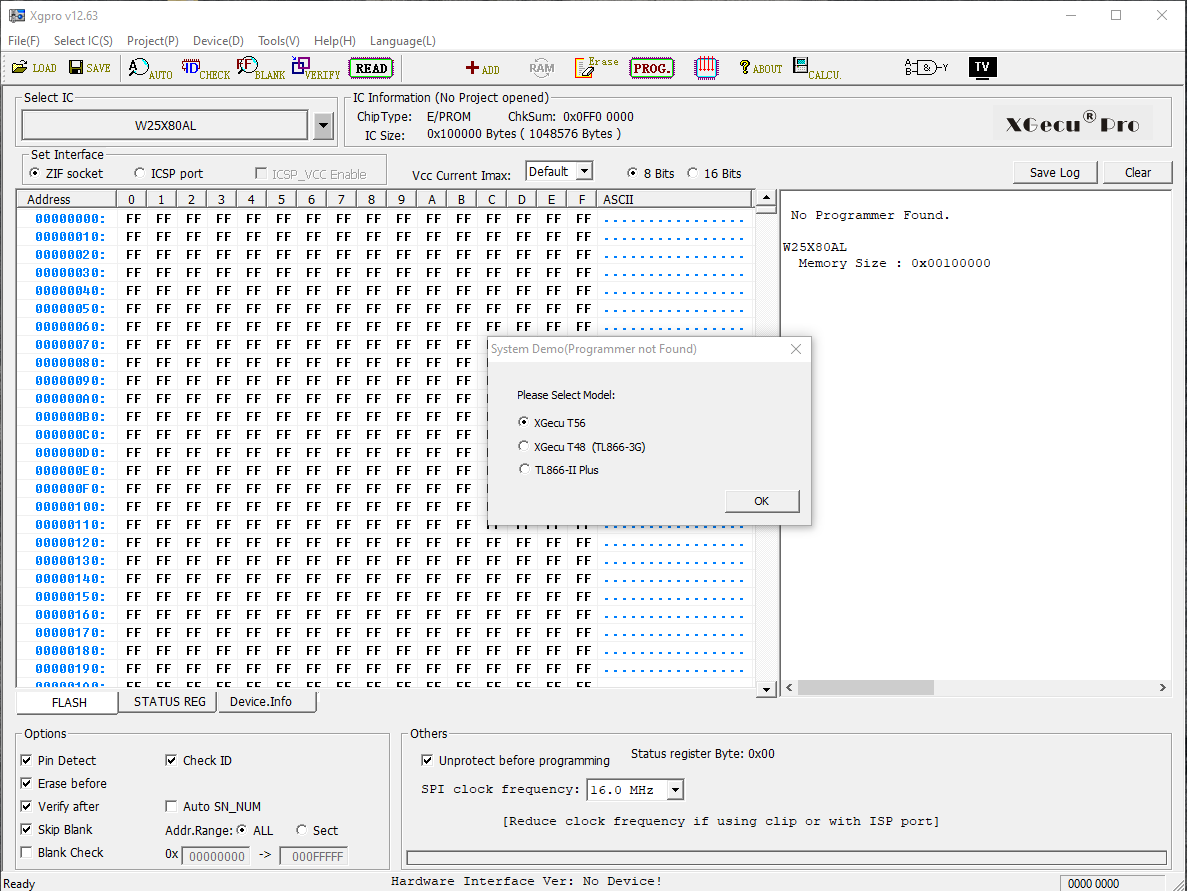Click log panel scroll right arrow

[1163, 687]
